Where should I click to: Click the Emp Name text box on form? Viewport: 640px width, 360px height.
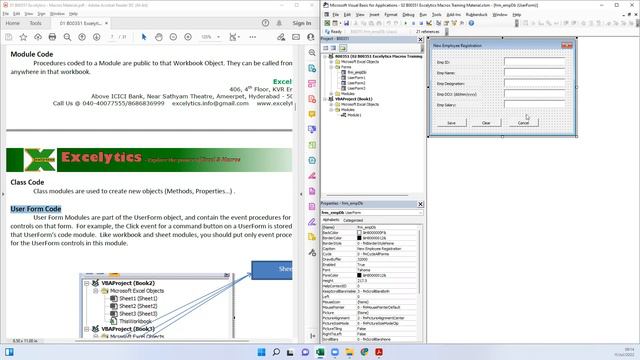534,73
